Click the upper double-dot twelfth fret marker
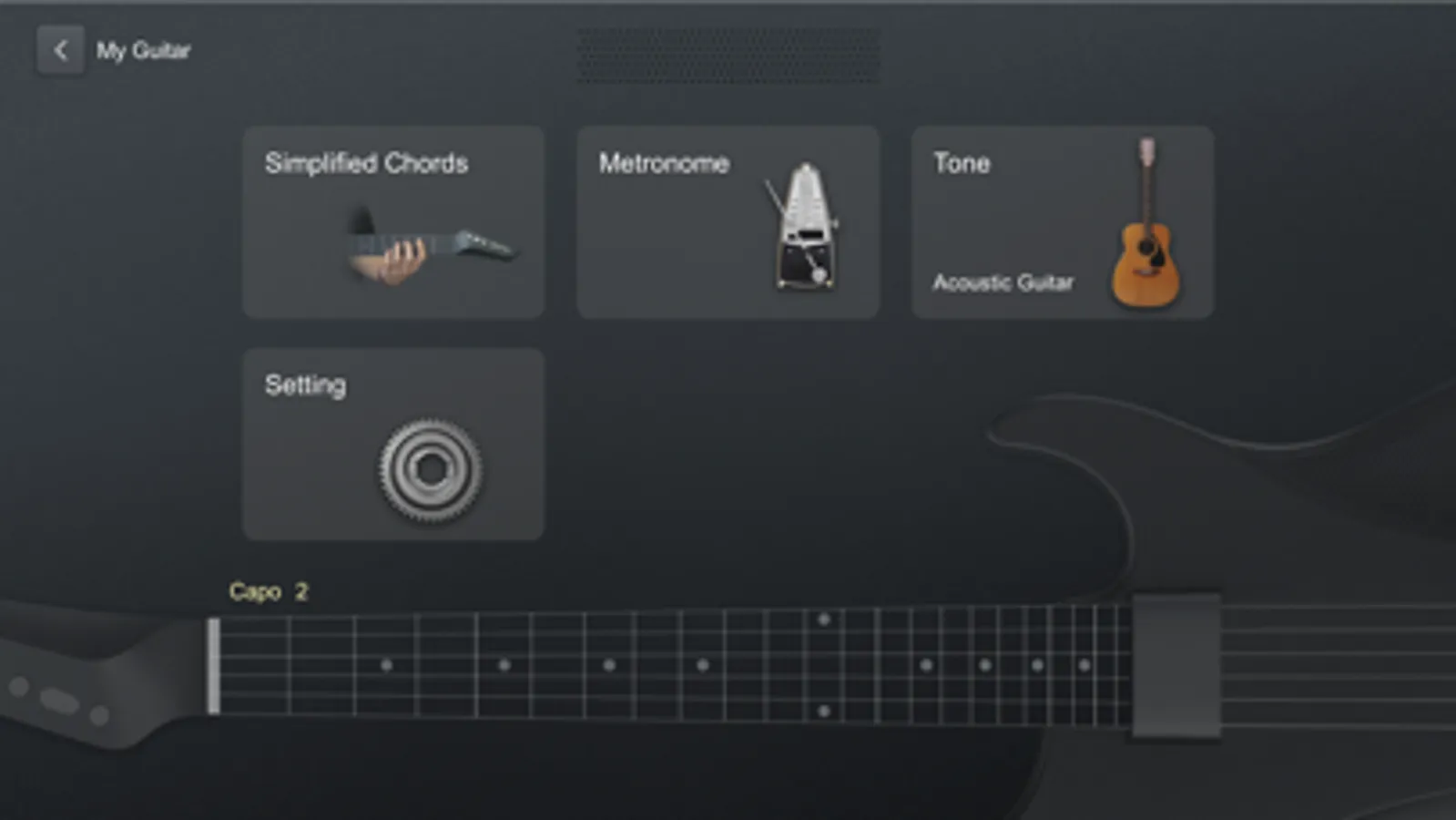The image size is (1456, 820). [x=823, y=620]
